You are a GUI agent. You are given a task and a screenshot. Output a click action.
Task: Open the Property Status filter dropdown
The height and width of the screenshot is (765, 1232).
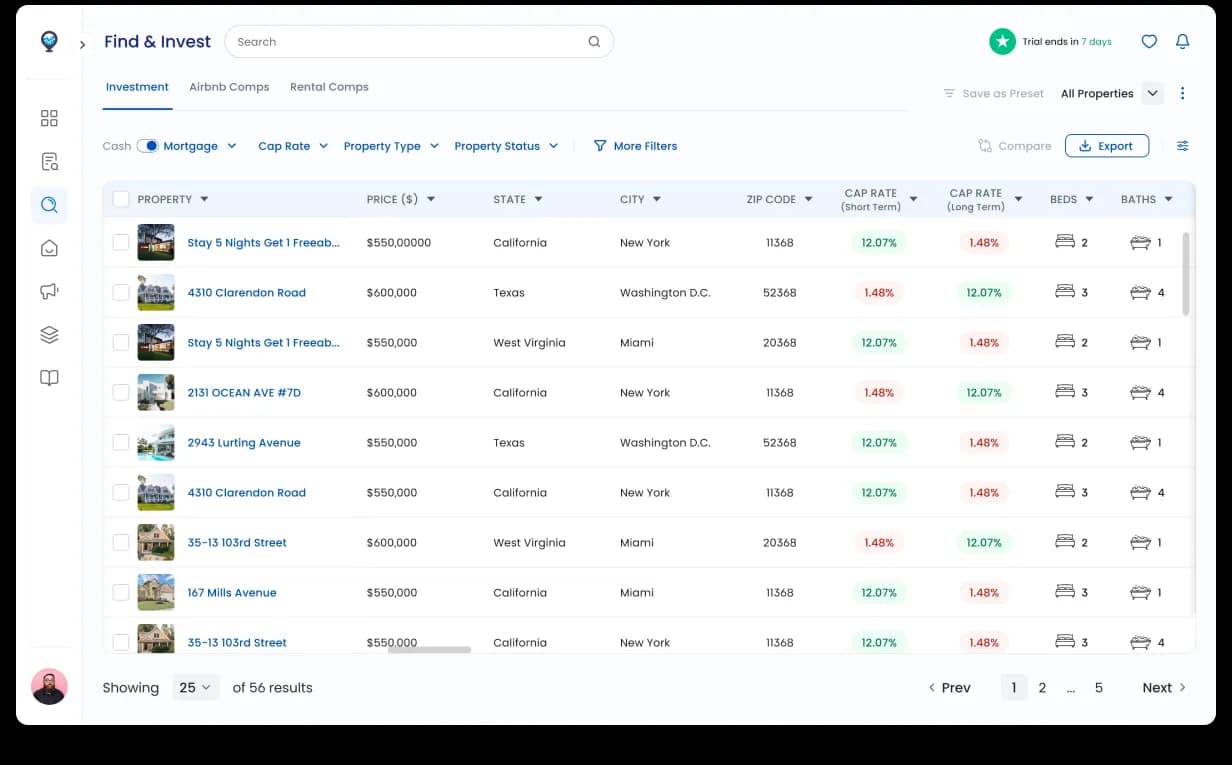point(506,146)
